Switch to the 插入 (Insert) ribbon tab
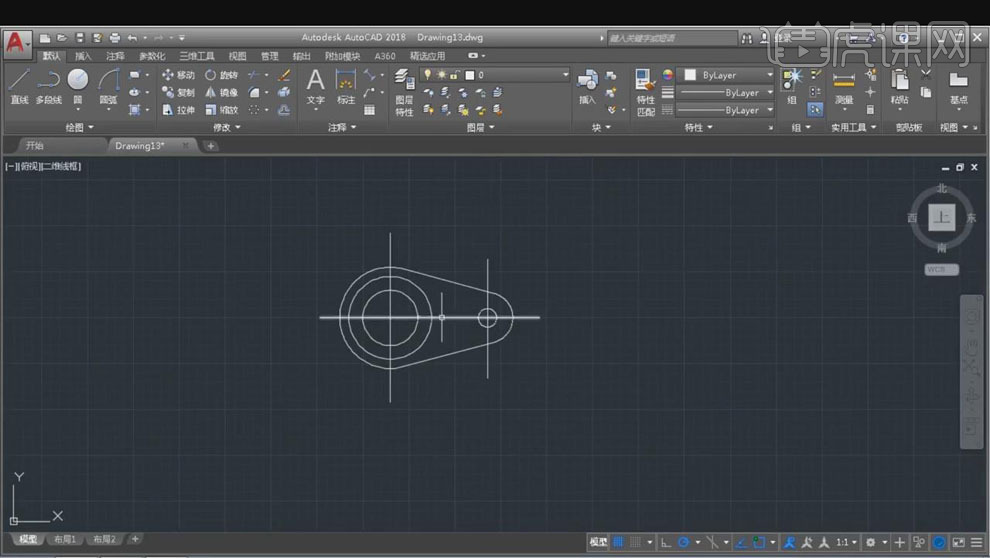Viewport: 990px width, 558px height. (83, 56)
